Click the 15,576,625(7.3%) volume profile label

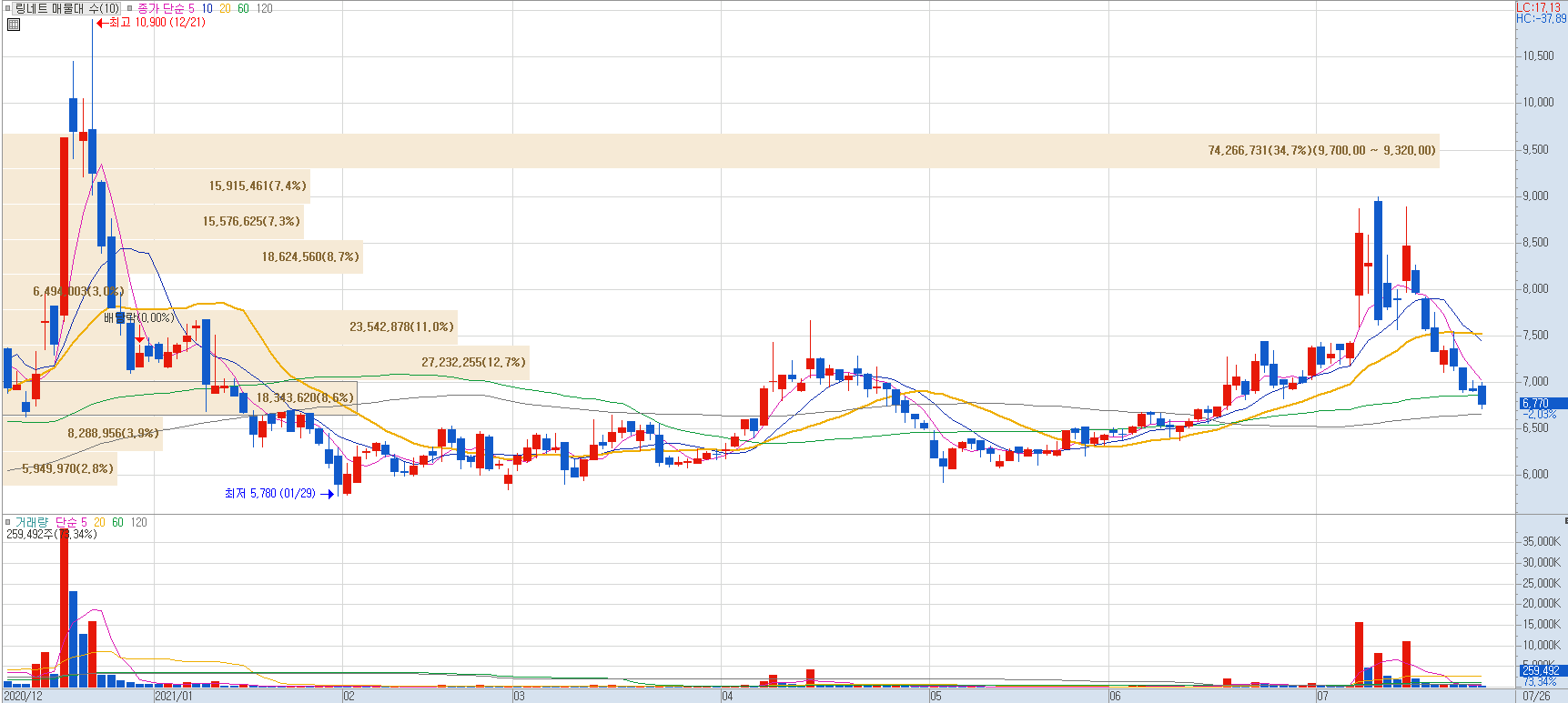pos(251,221)
